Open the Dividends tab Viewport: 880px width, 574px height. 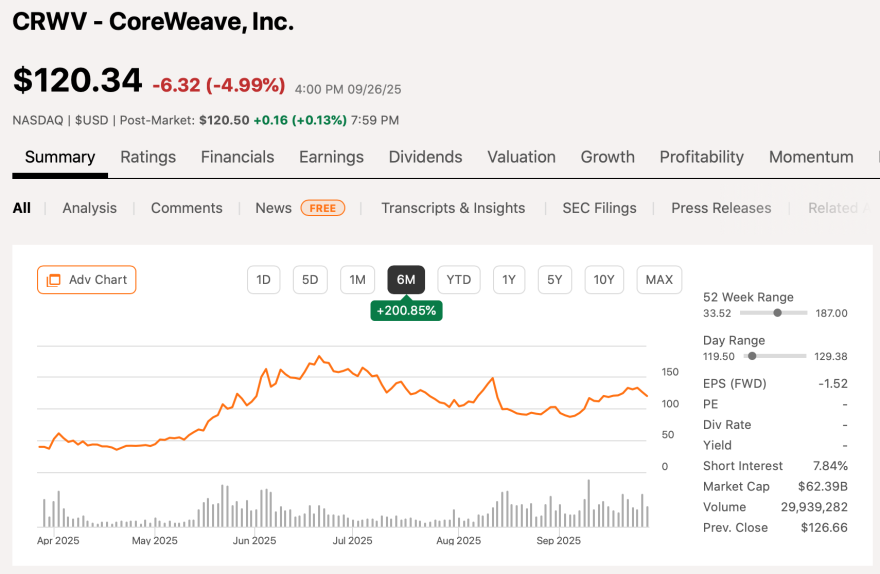pos(425,157)
